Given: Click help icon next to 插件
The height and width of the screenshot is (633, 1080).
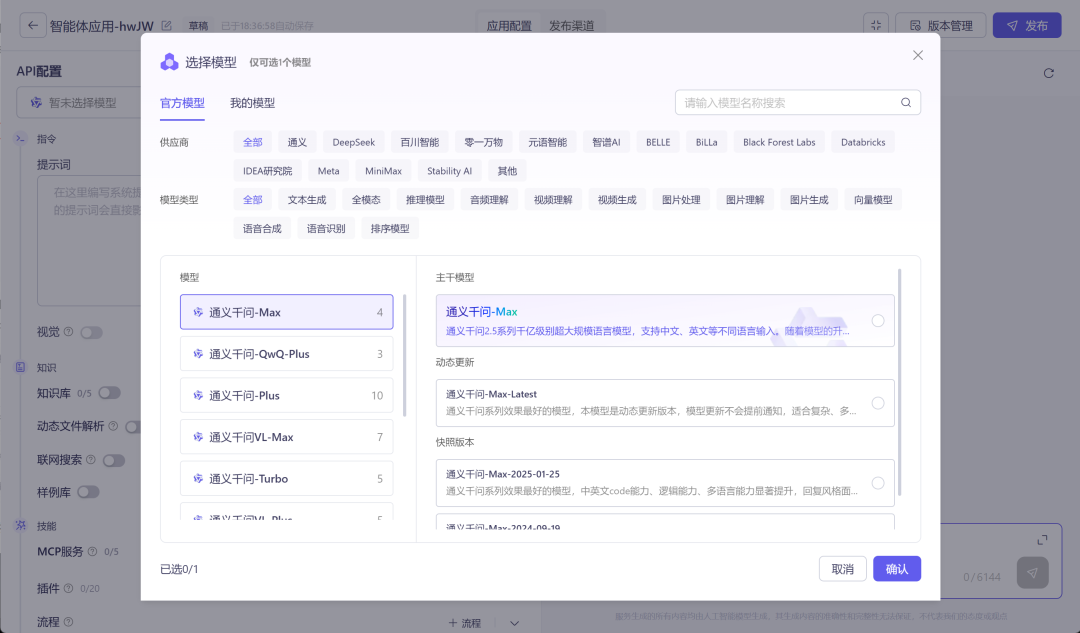Looking at the screenshot, I should click(x=68, y=588).
